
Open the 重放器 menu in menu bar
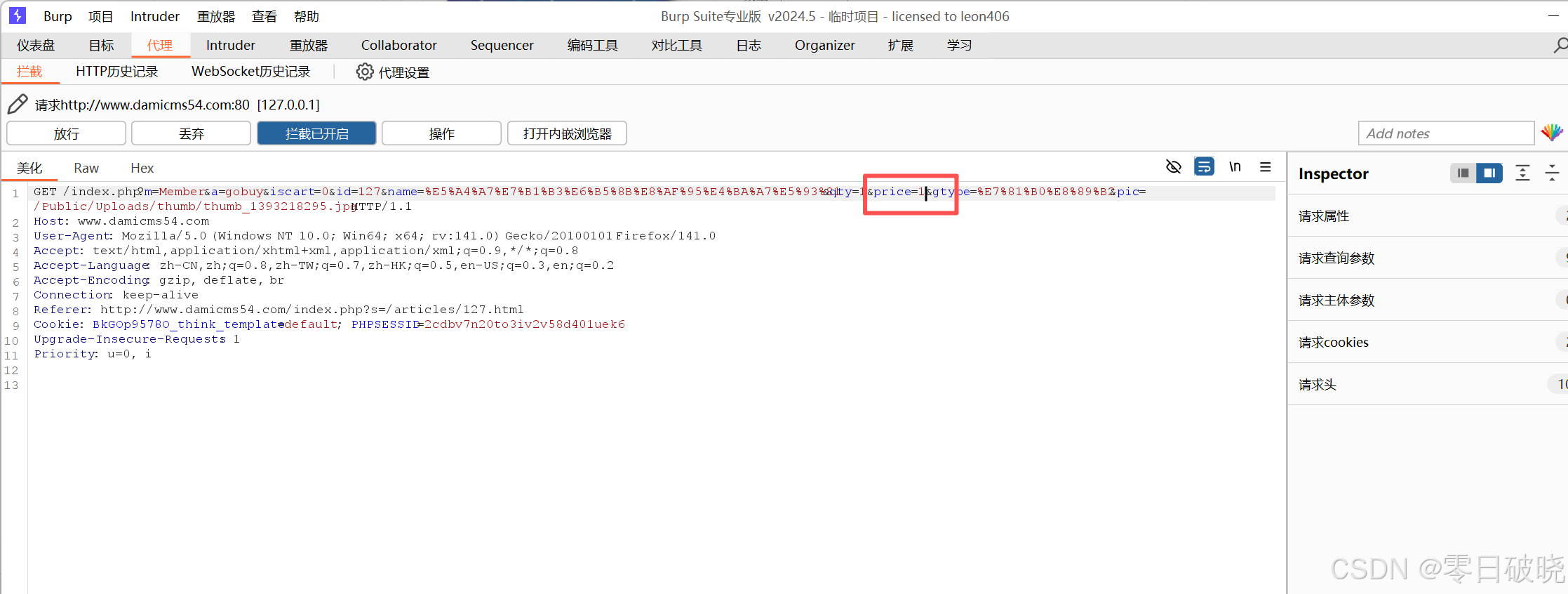216,16
